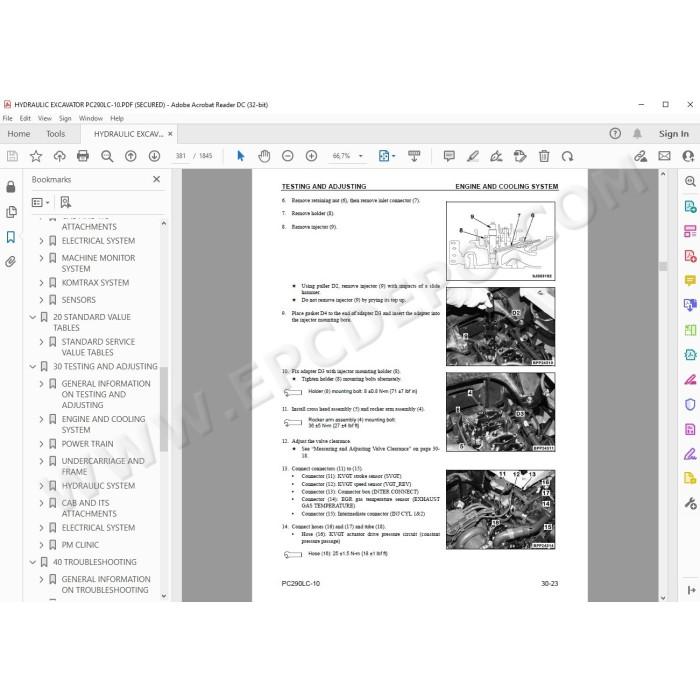
Task: Open the sign document tool
Action: [x=496, y=156]
